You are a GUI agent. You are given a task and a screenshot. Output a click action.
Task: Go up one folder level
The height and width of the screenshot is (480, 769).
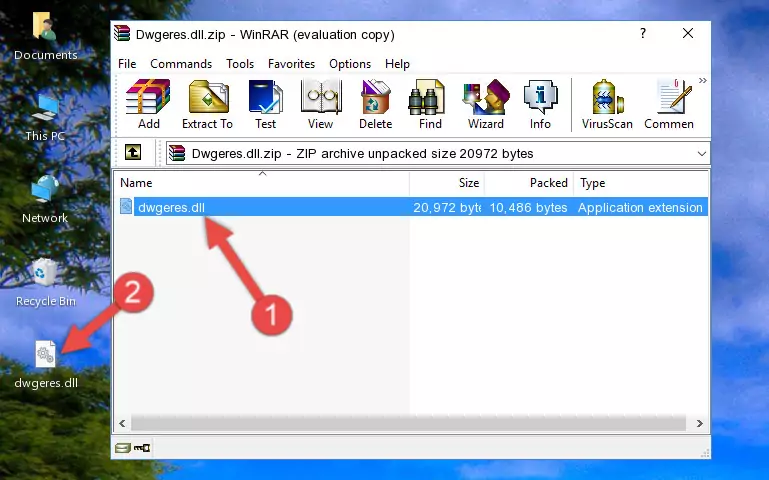pyautogui.click(x=133, y=152)
